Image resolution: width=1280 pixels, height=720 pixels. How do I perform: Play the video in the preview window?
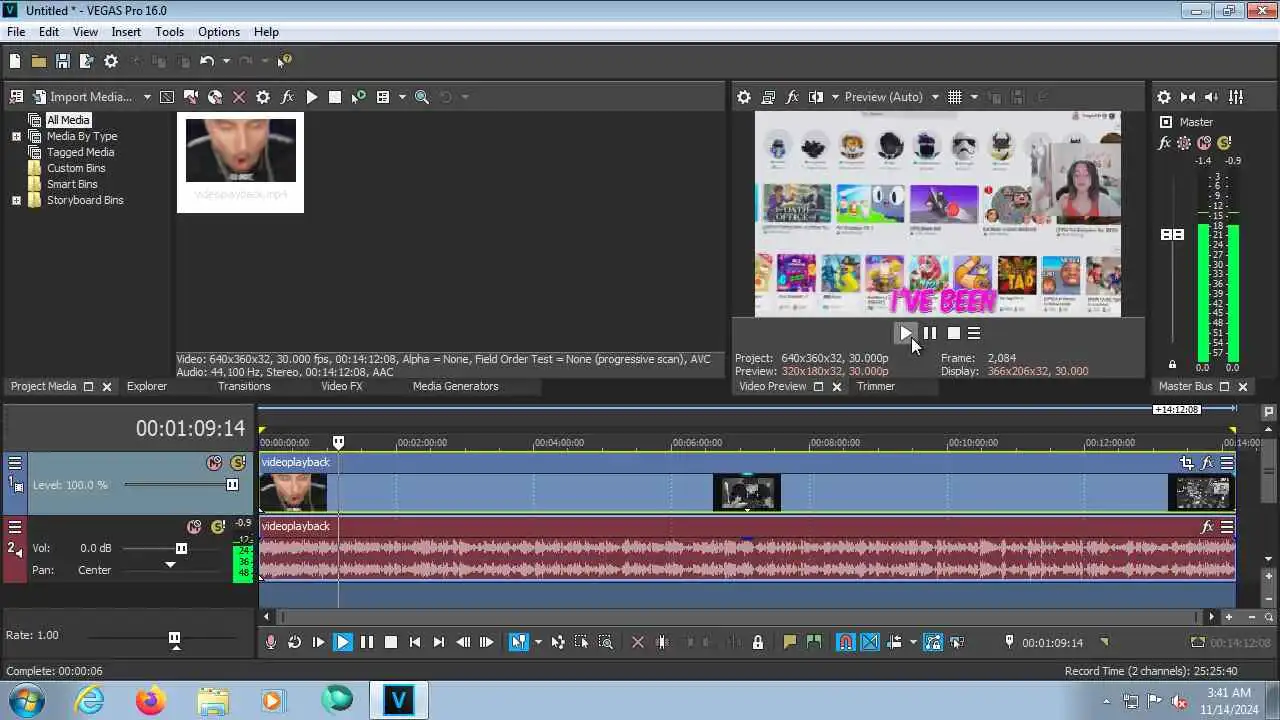[906, 333]
